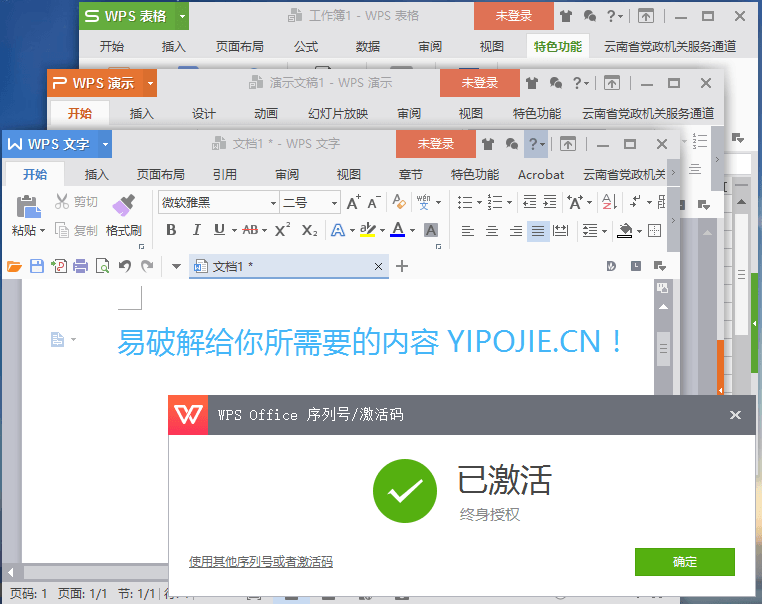Expand numbered list dropdown arrow
This screenshot has width=762, height=604.
509,202
